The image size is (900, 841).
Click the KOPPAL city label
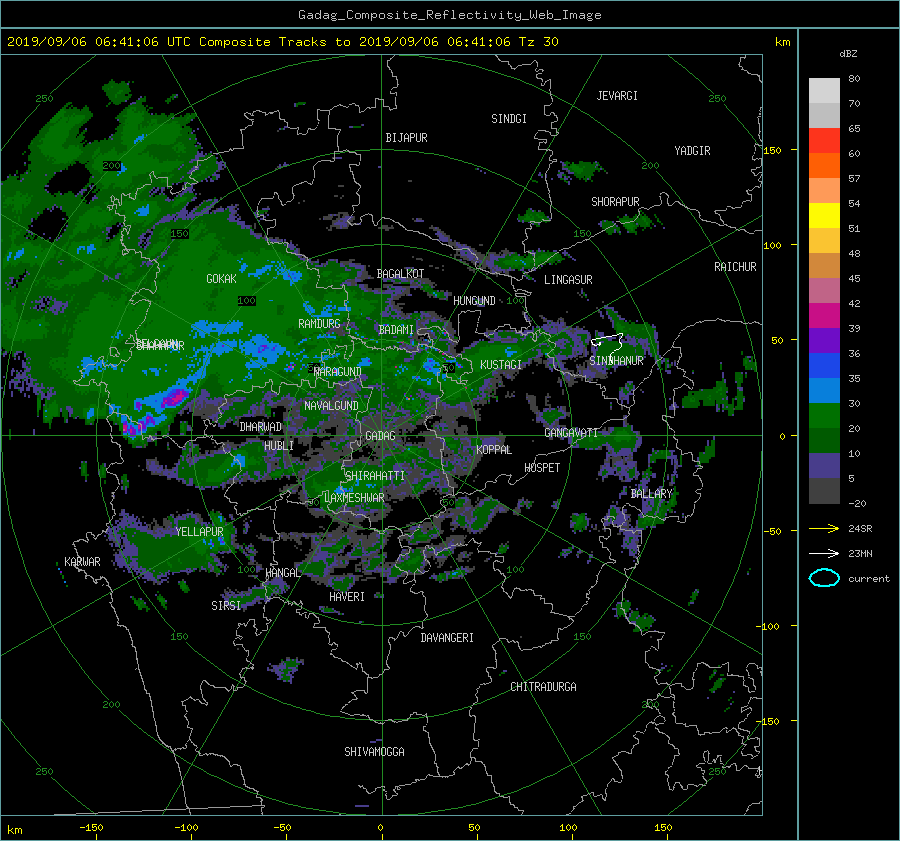(494, 450)
